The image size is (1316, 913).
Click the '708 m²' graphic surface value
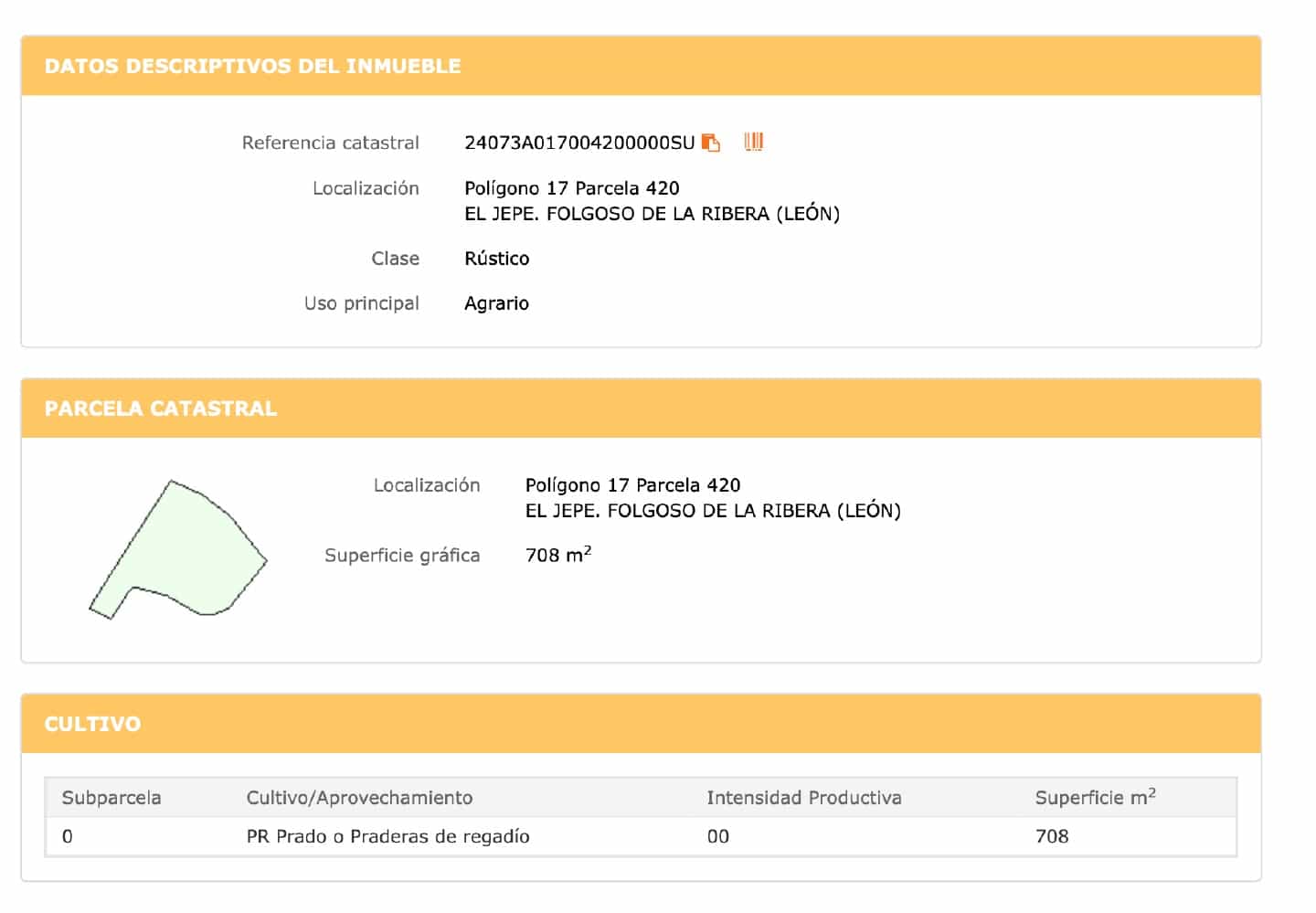point(558,555)
